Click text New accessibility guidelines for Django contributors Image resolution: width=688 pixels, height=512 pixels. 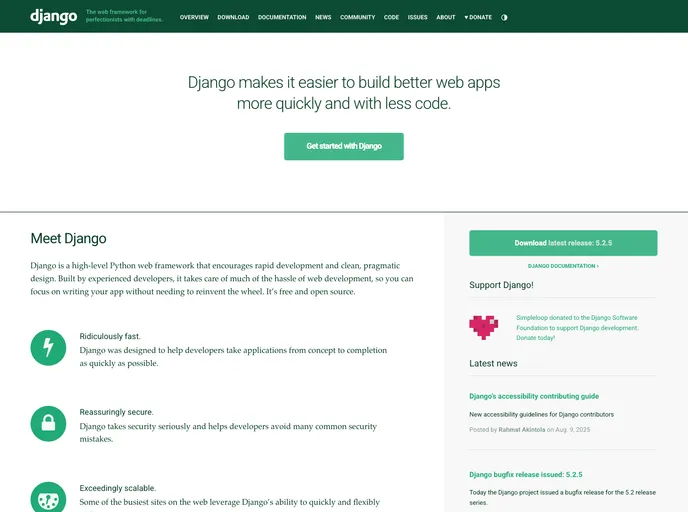[541, 415]
